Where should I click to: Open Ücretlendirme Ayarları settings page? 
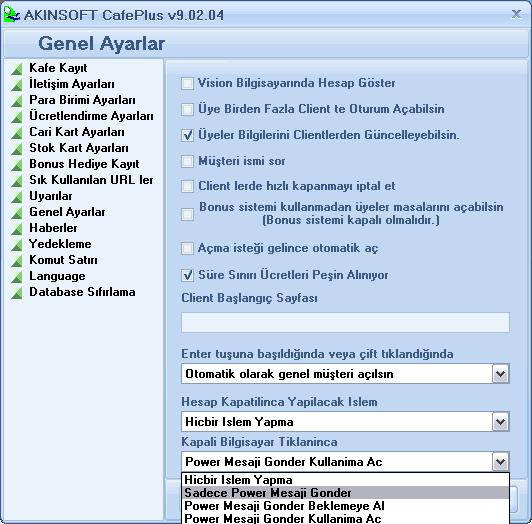[x=91, y=116]
